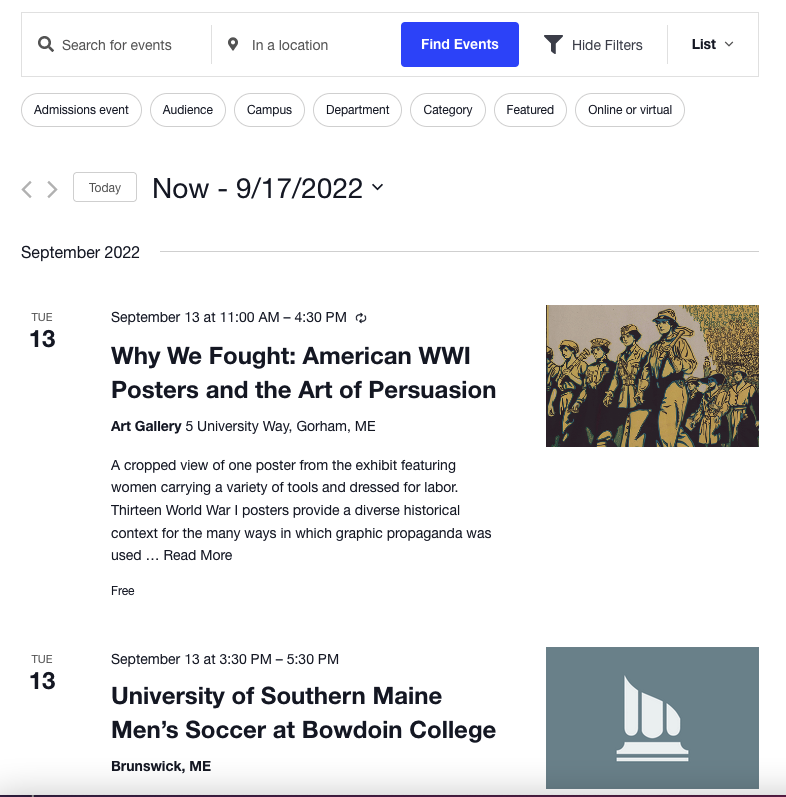
Task: Open the Campus filter
Action: [269, 110]
